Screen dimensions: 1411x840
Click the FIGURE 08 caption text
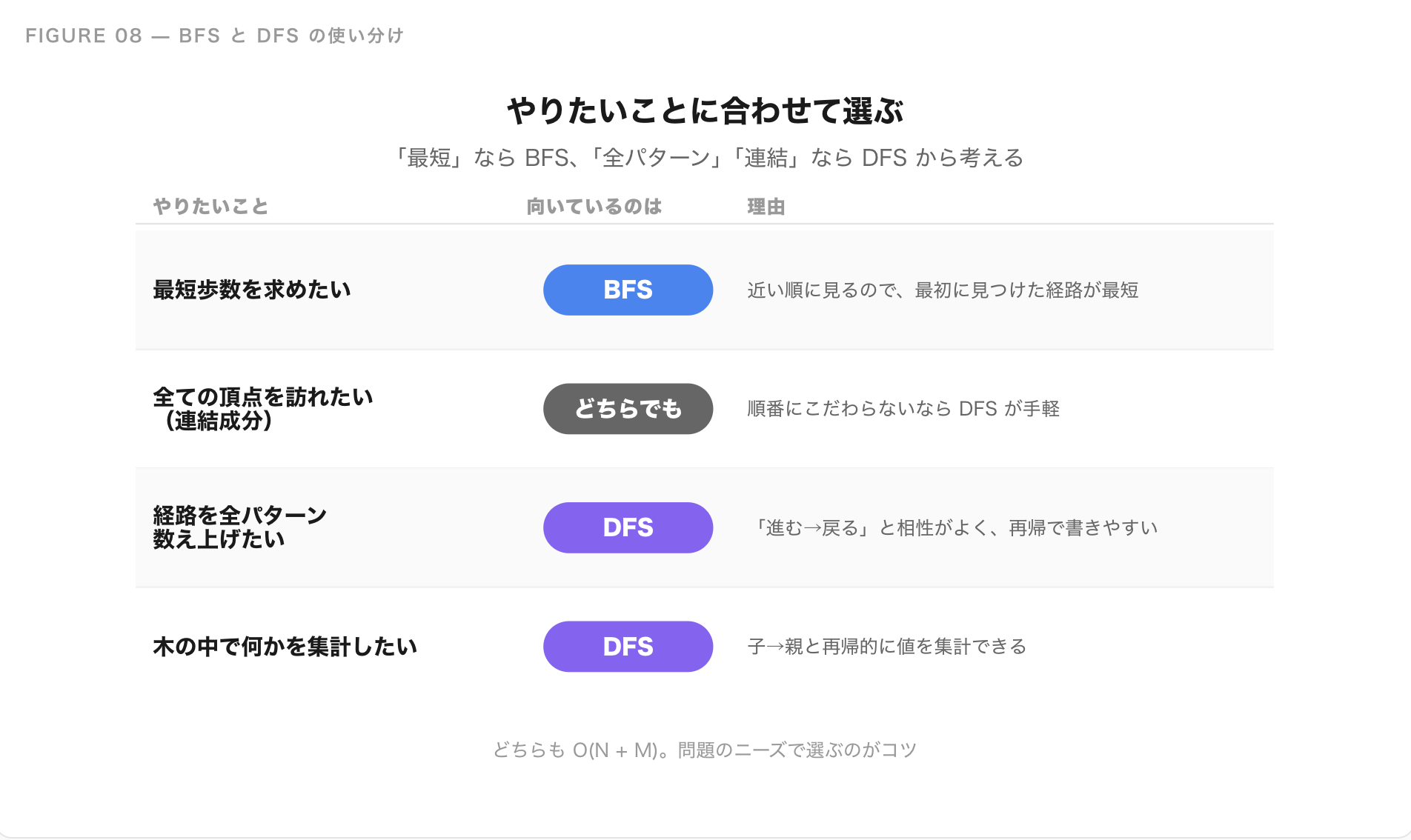[214, 36]
